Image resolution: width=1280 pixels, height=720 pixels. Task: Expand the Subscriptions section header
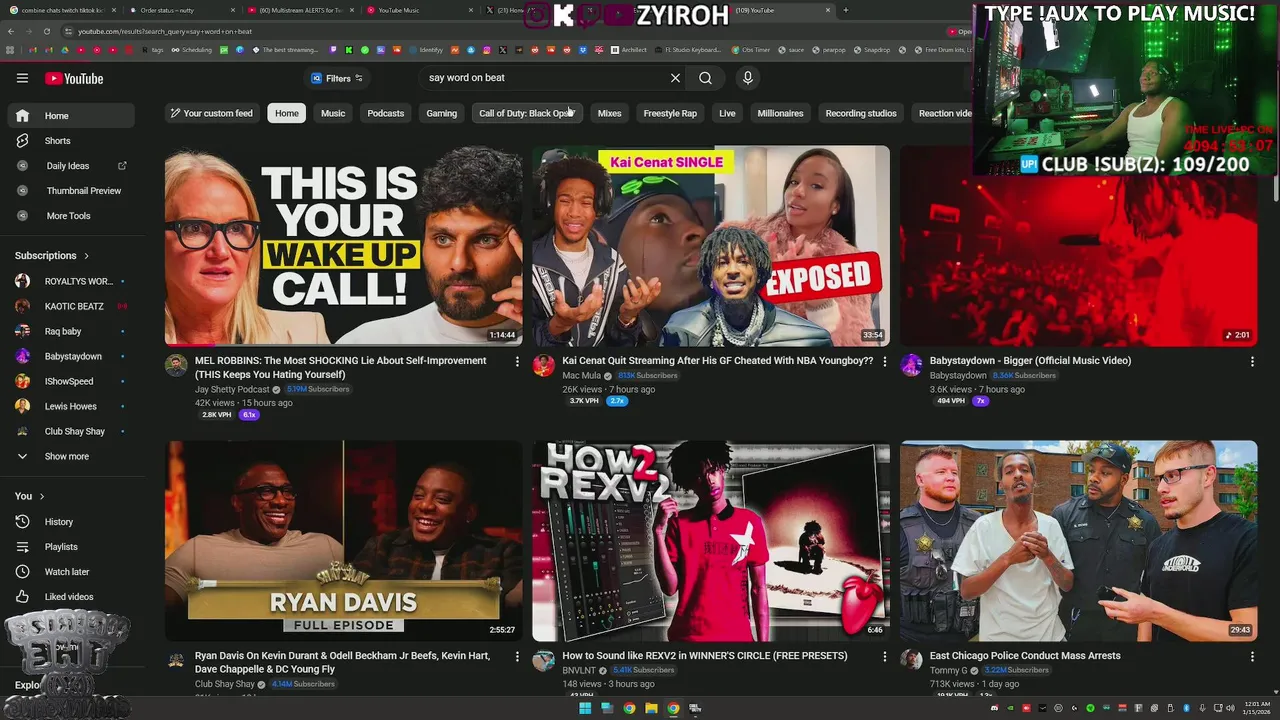(x=52, y=256)
